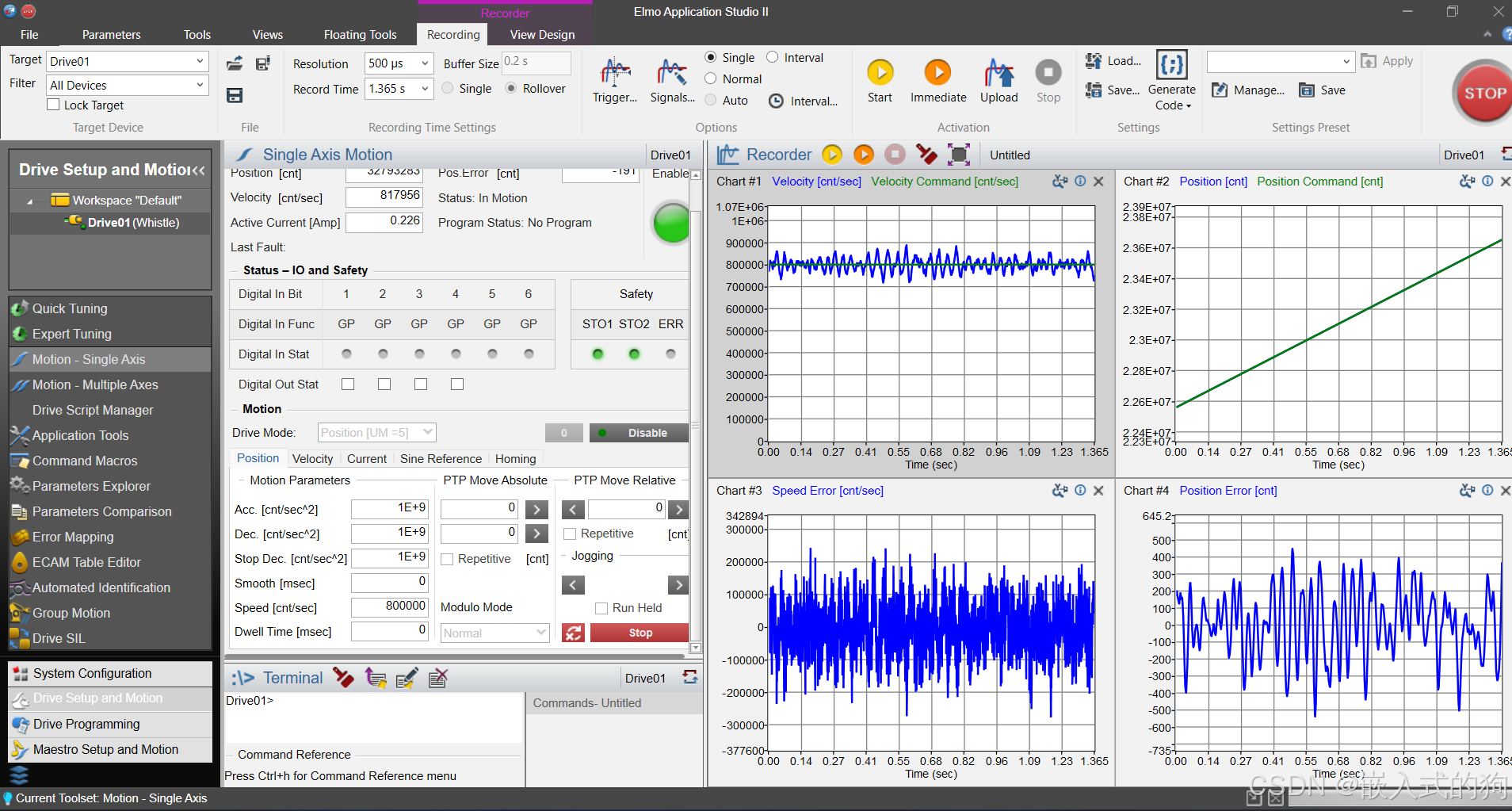Select the Single radio in Options
Image resolution: width=1512 pixels, height=811 pixels.
coord(711,57)
